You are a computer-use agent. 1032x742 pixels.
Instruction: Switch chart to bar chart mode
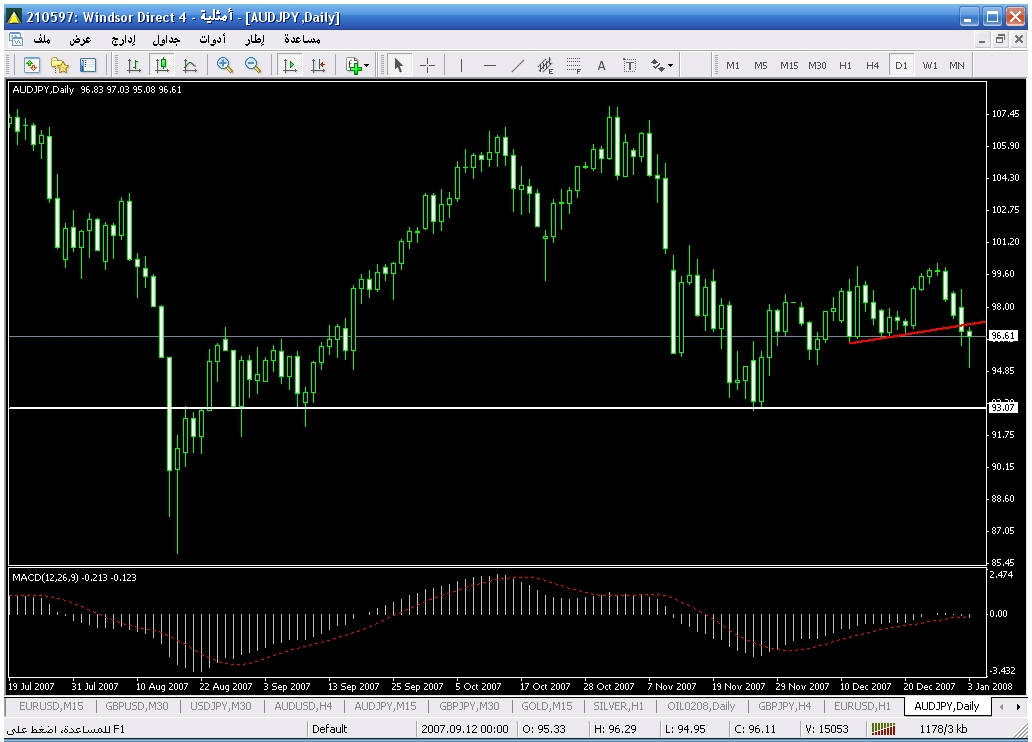point(133,65)
